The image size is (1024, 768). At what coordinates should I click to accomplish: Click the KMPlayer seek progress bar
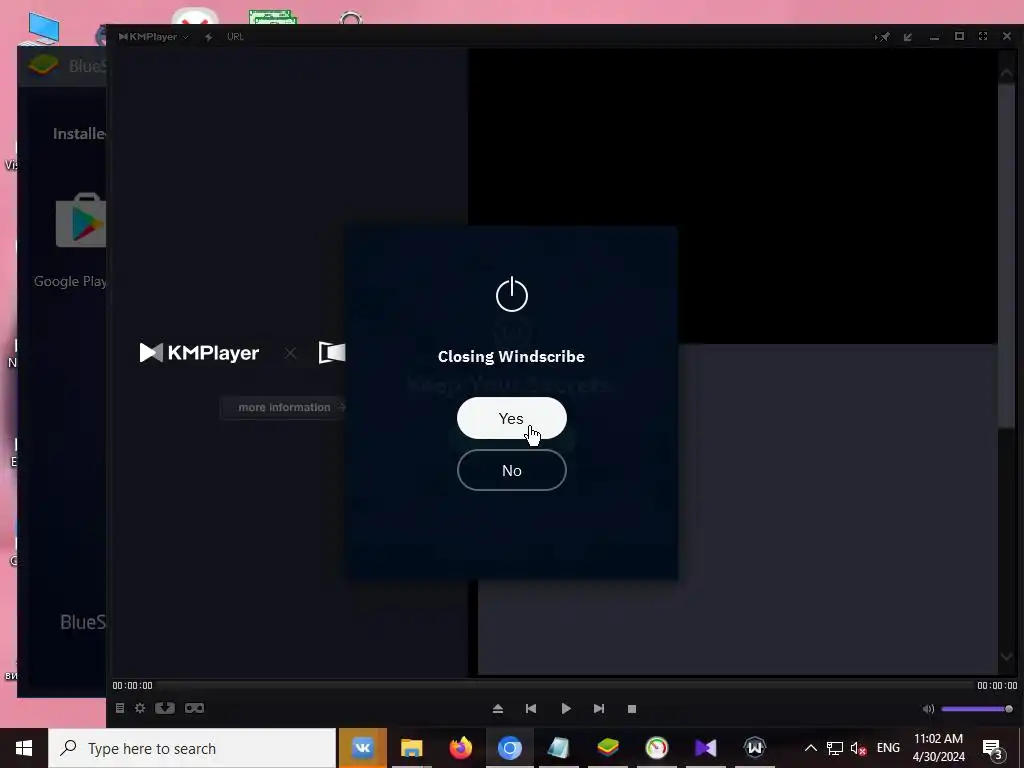(x=565, y=685)
